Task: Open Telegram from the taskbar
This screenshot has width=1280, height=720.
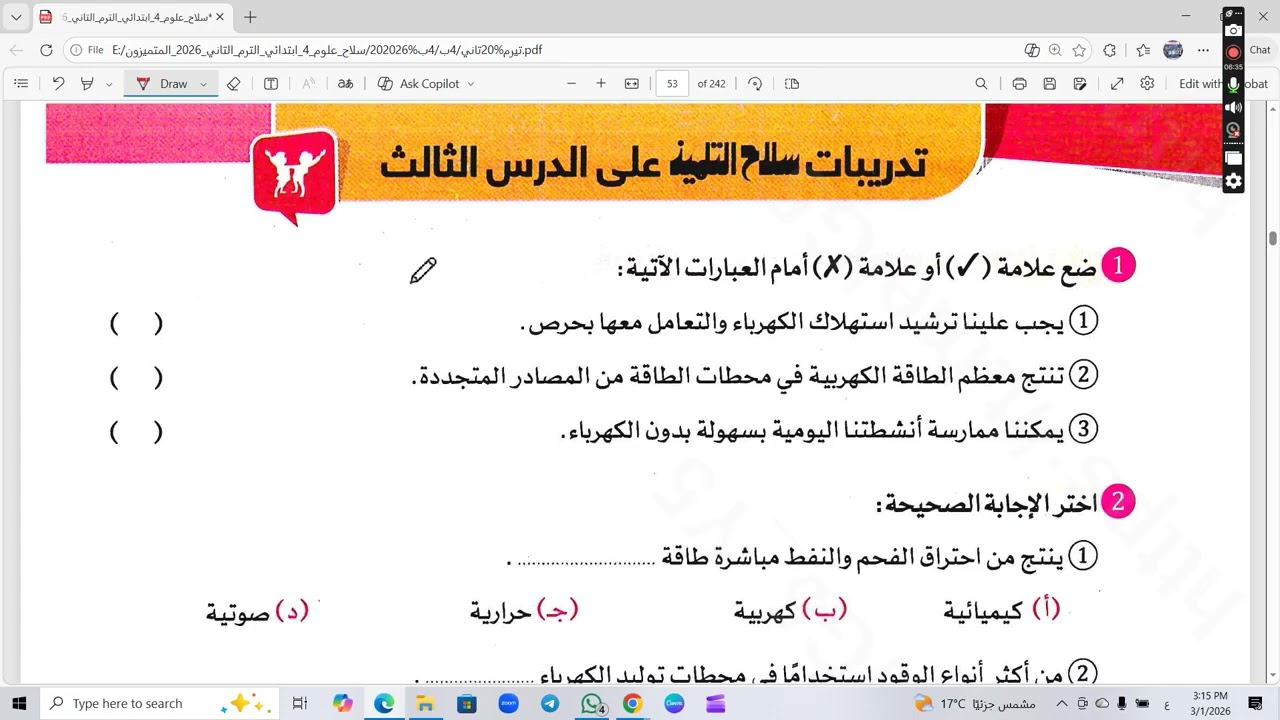Action: (550, 703)
